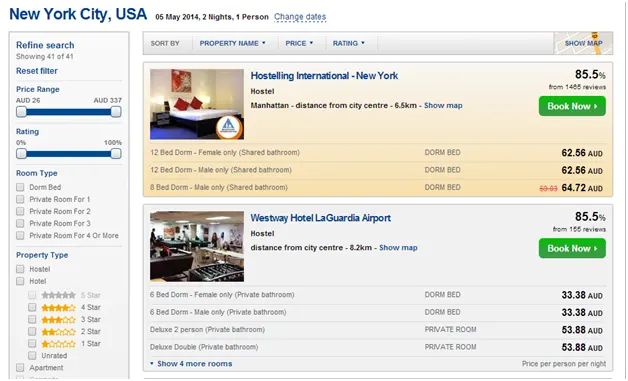The image size is (628, 381).
Task: Select the 4 Star rating stars icon
Action: click(x=58, y=308)
